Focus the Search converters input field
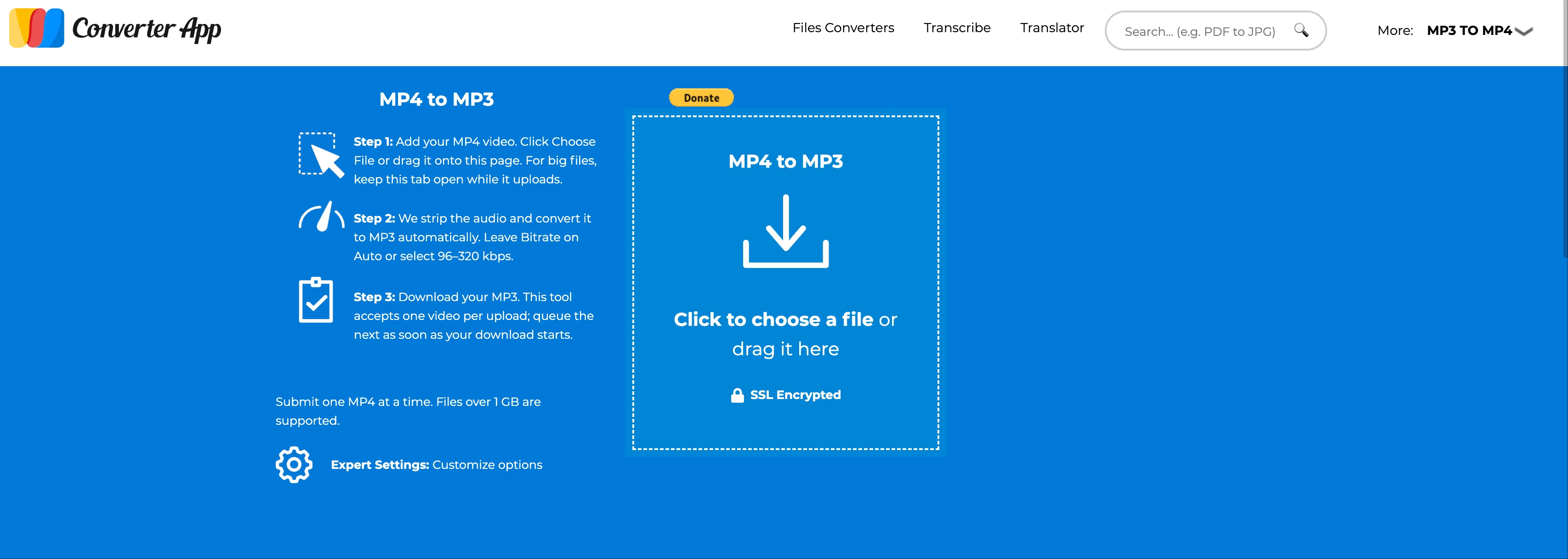Image resolution: width=1568 pixels, height=559 pixels. click(1199, 31)
